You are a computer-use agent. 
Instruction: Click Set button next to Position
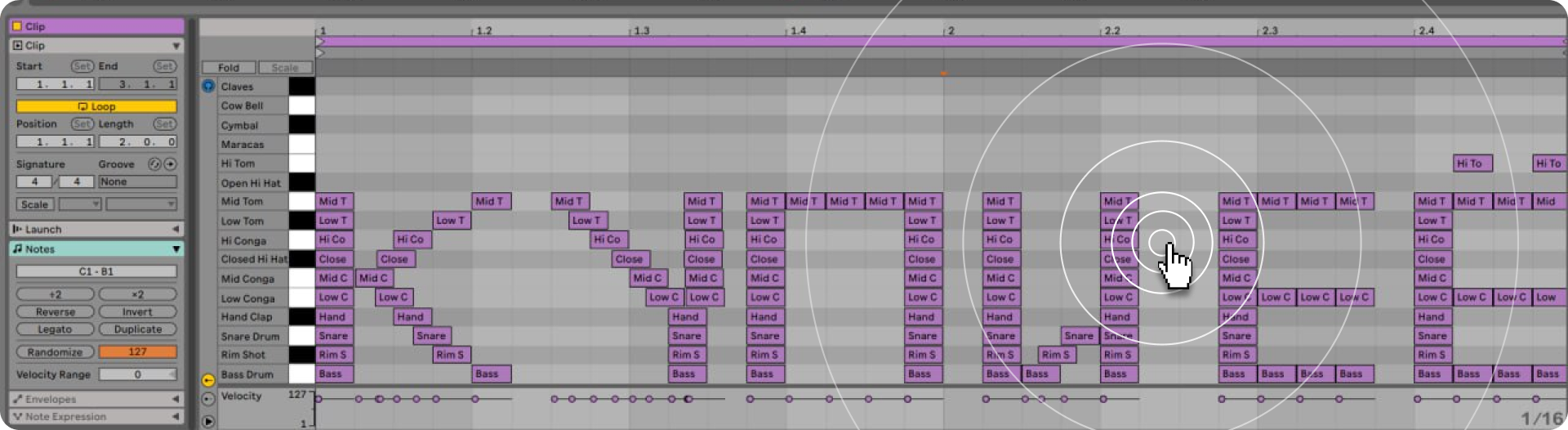pyautogui.click(x=82, y=124)
